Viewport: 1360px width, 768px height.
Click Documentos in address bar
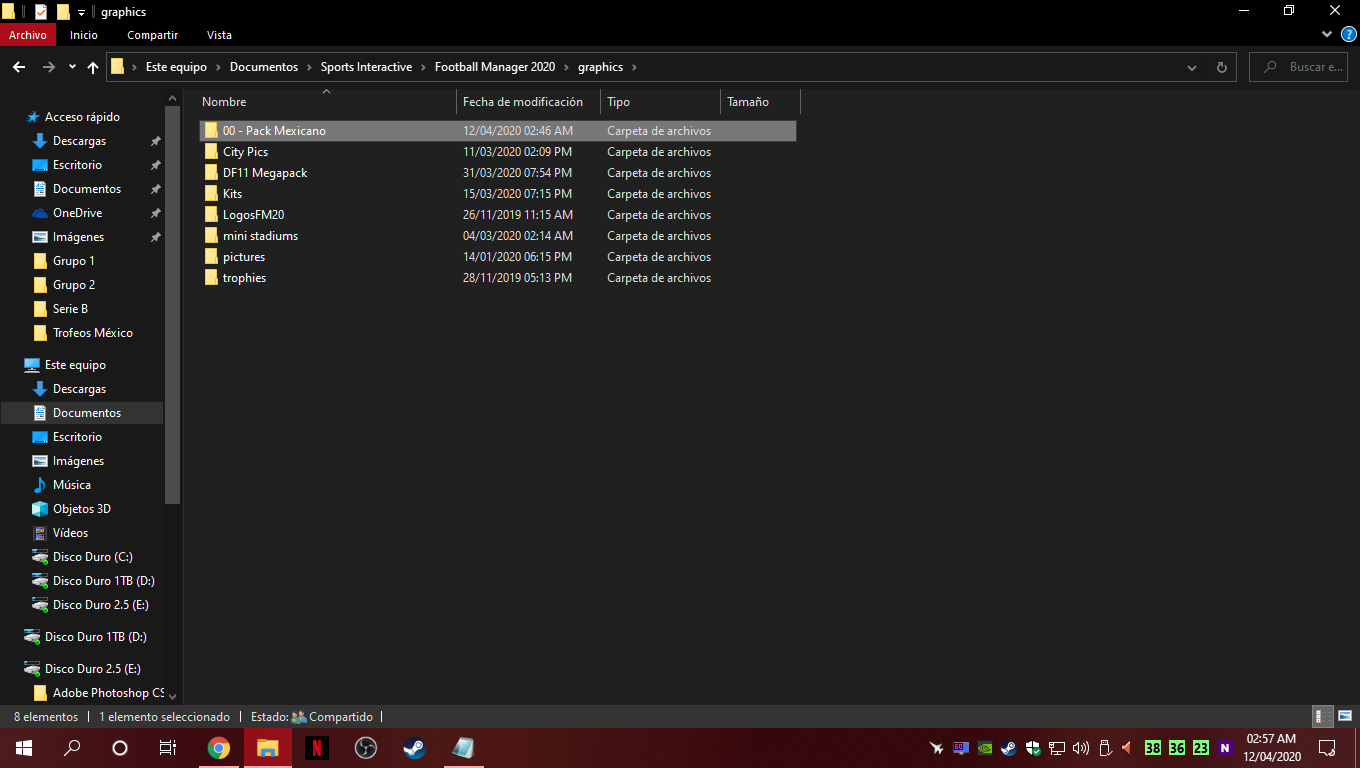pyautogui.click(x=264, y=67)
